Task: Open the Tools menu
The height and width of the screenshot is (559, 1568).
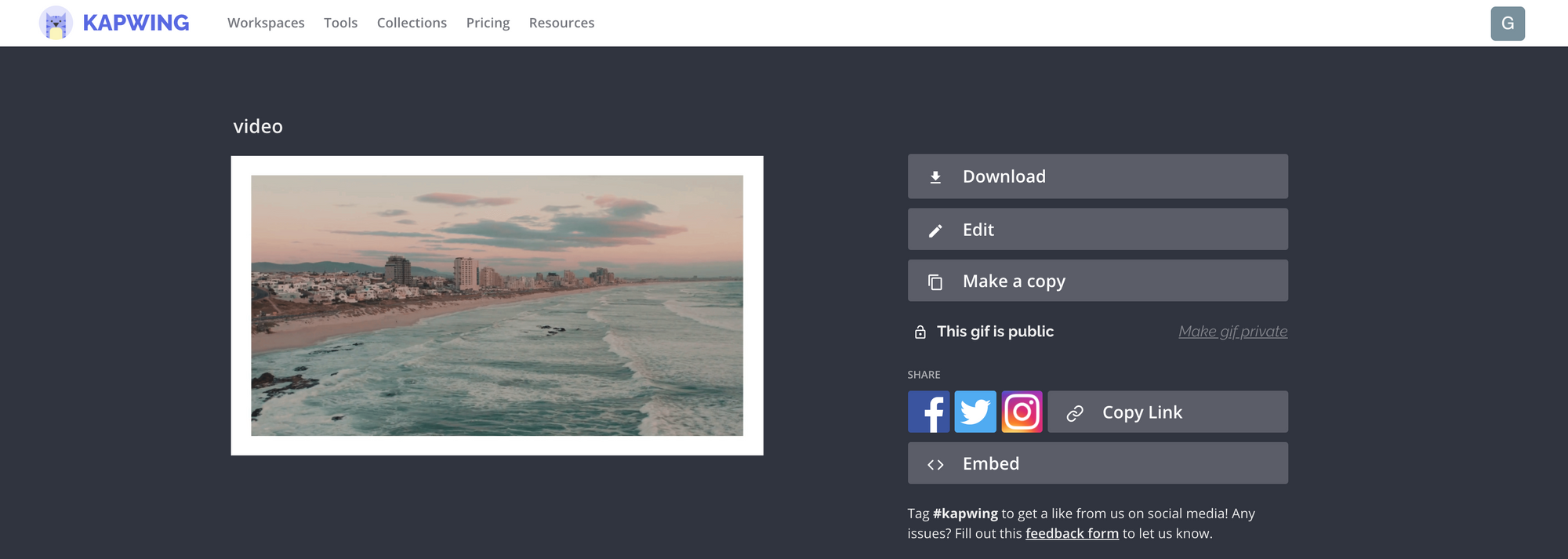Action: pyautogui.click(x=340, y=24)
